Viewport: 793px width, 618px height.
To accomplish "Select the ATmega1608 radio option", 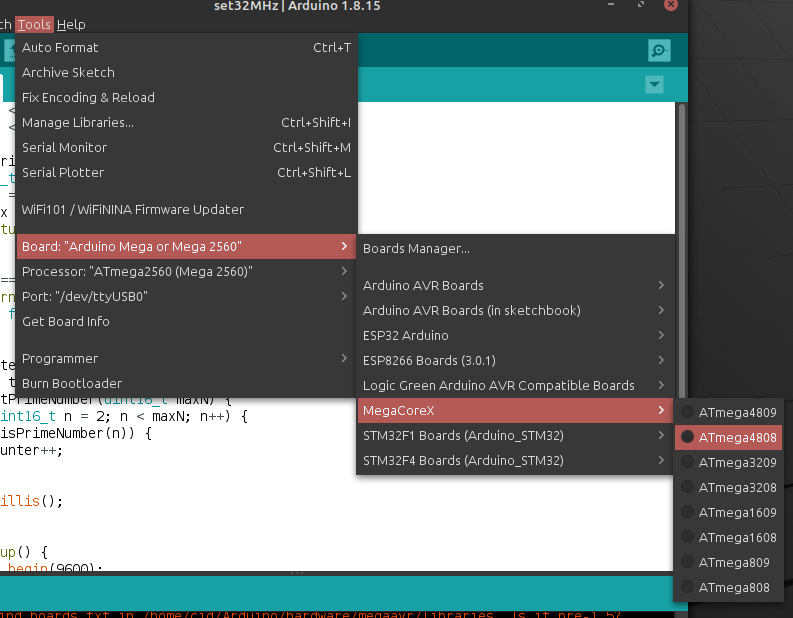I will click(729, 537).
